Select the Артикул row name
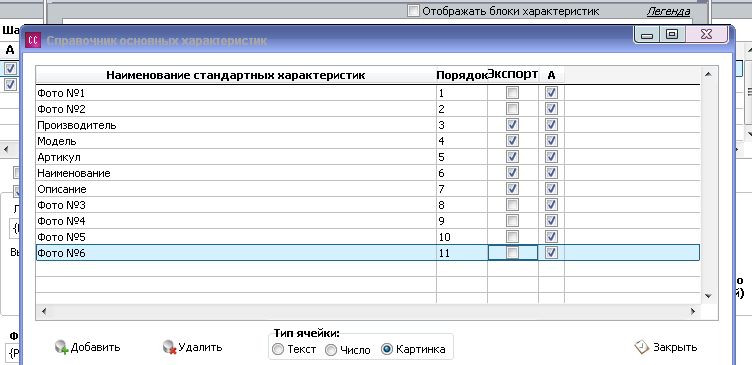This screenshot has width=752, height=365. click(x=236, y=157)
